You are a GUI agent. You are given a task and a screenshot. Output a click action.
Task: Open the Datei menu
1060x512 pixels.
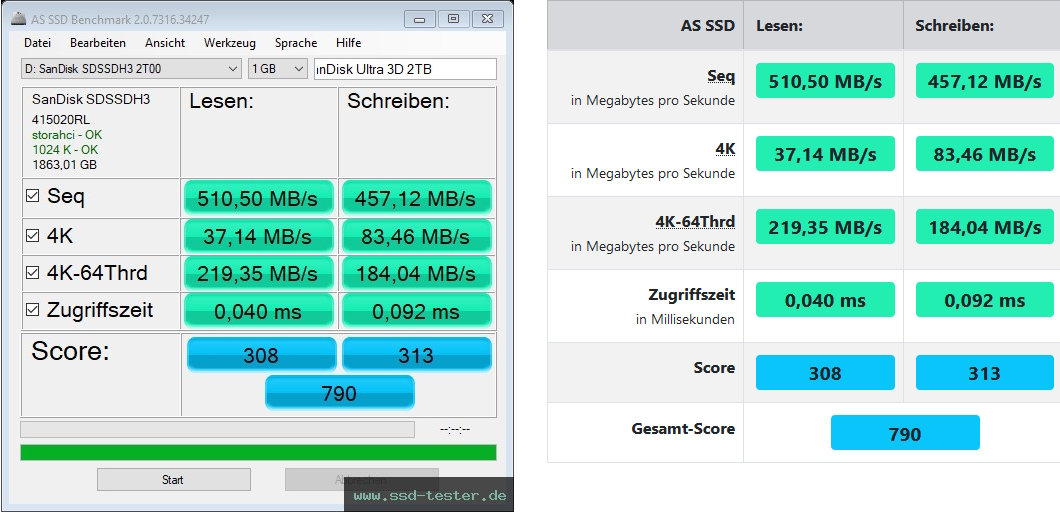click(x=37, y=43)
